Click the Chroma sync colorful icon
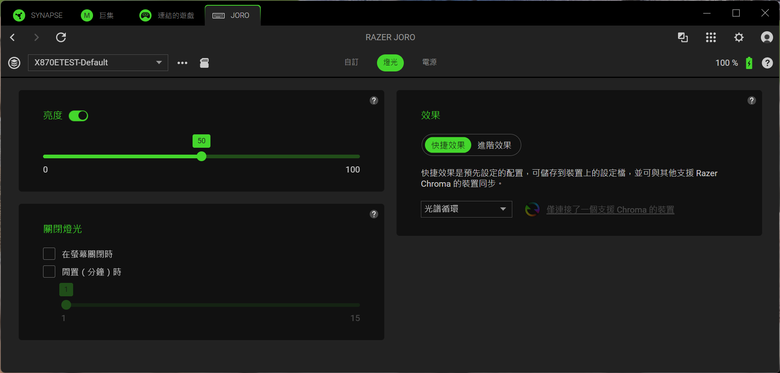This screenshot has width=780, height=373. [x=532, y=209]
